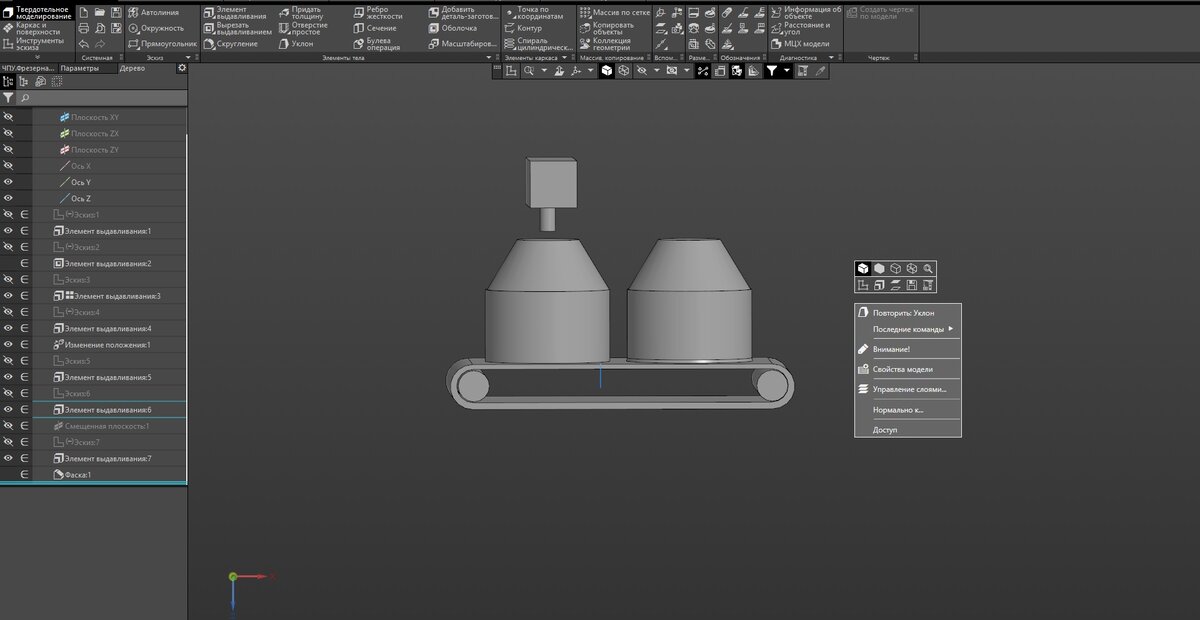The width and height of the screenshot is (1200, 620).
Task: Click the Уклон draft tool
Action: pyautogui.click(x=295, y=44)
